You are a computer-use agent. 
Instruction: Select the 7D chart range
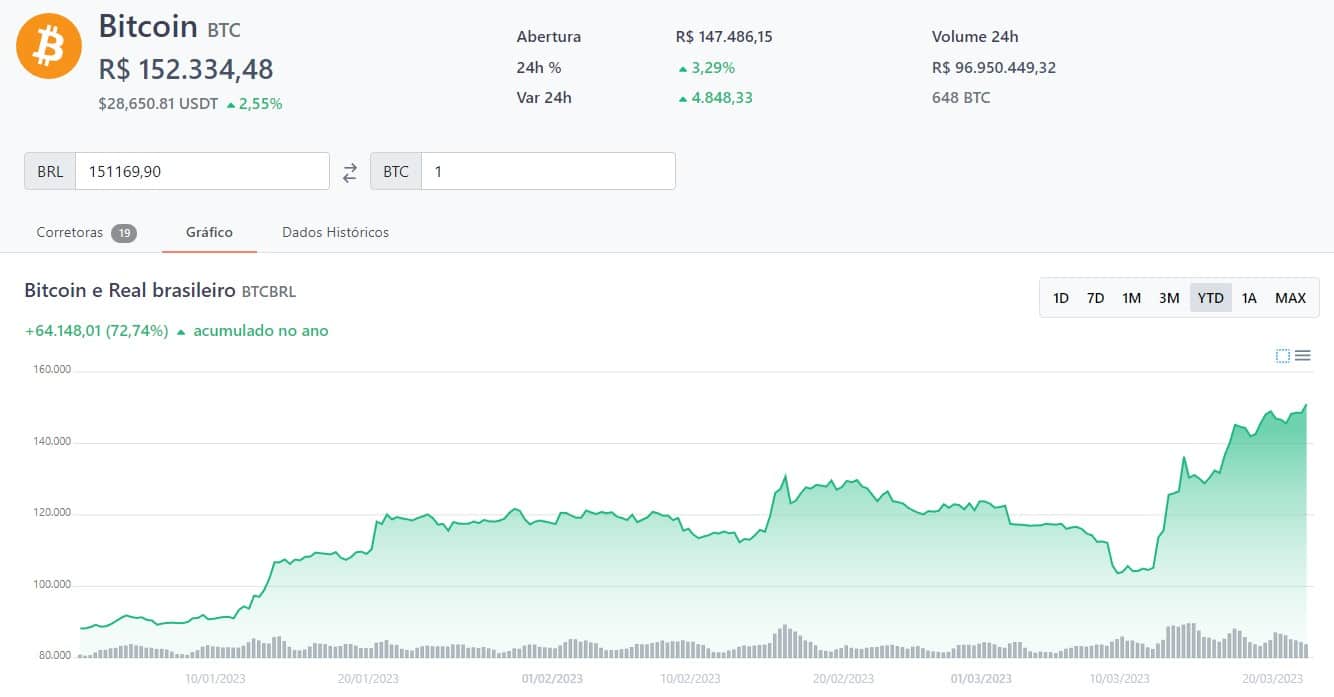pos(1095,298)
